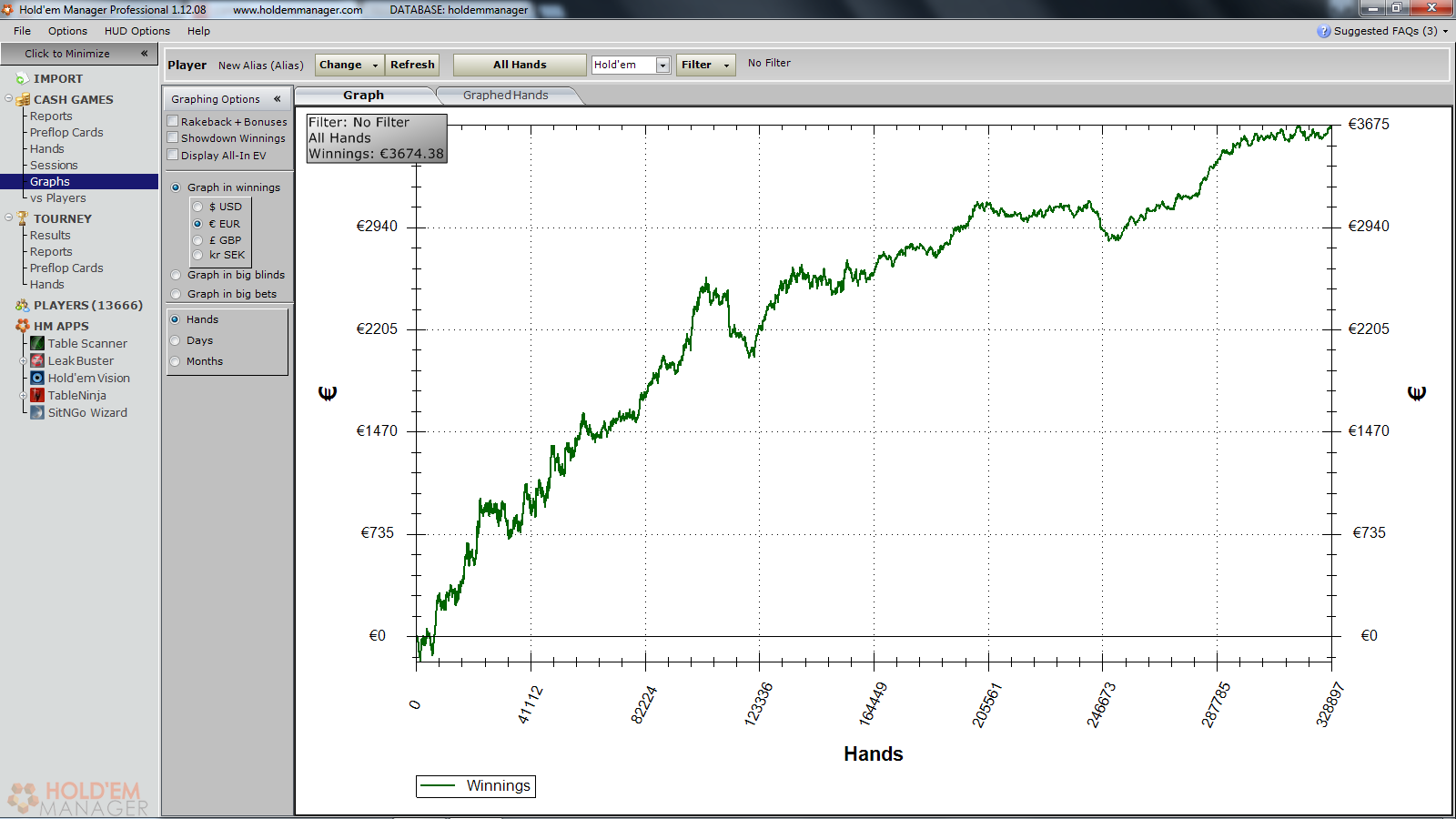Open SitNGo Wizard app icon
Screen dimensions: 1456x819
37,412
